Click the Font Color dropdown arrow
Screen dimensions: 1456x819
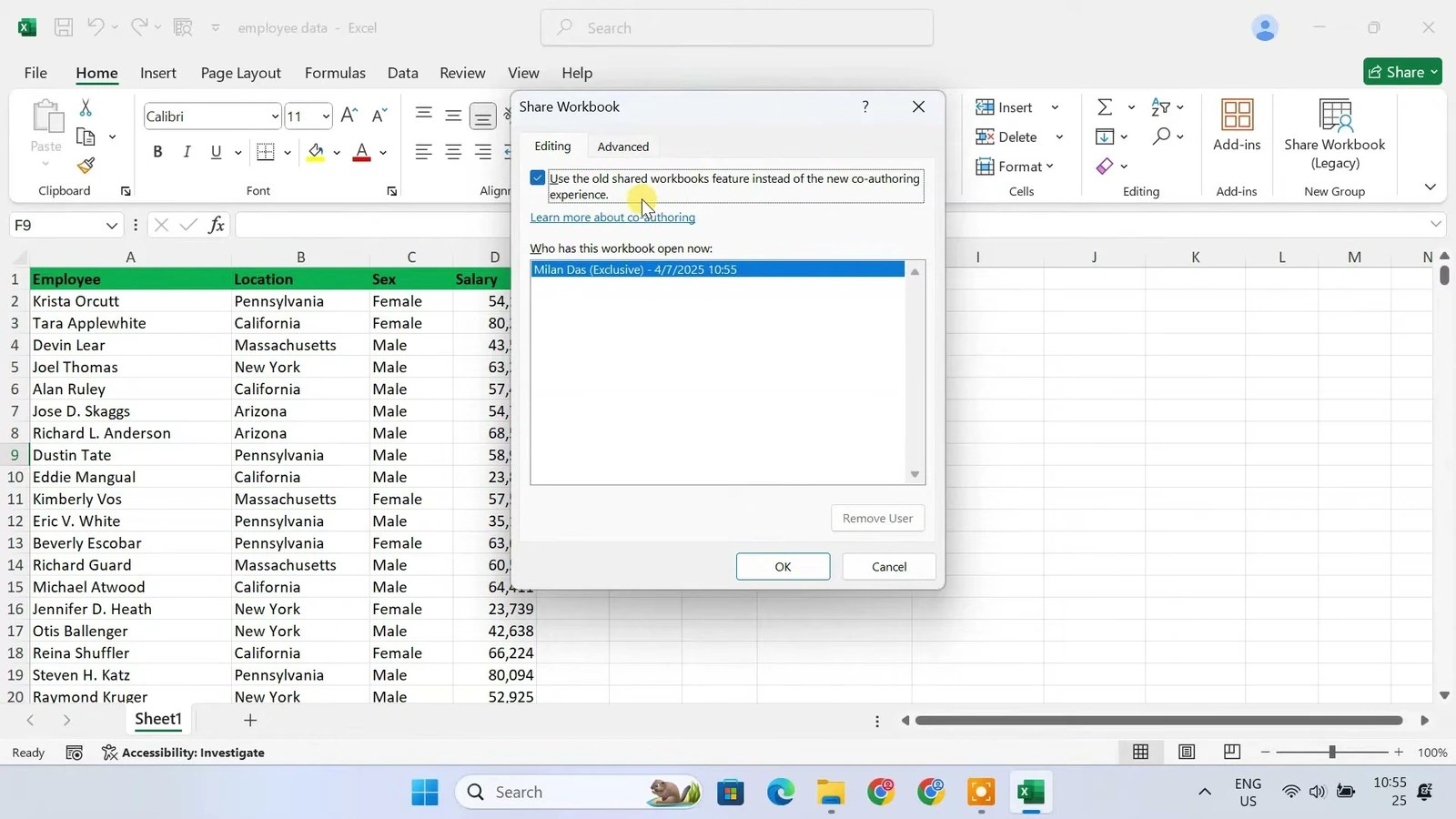[x=383, y=153]
